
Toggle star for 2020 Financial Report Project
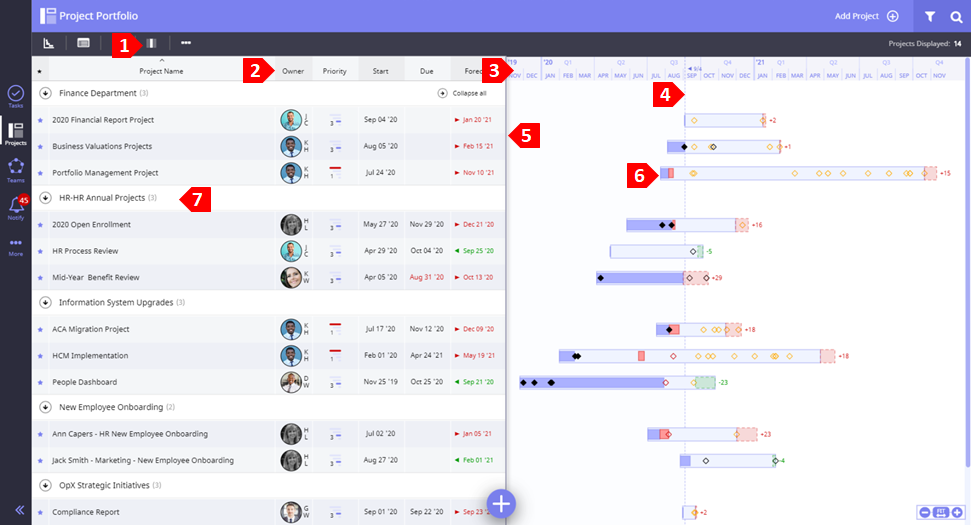[40, 120]
